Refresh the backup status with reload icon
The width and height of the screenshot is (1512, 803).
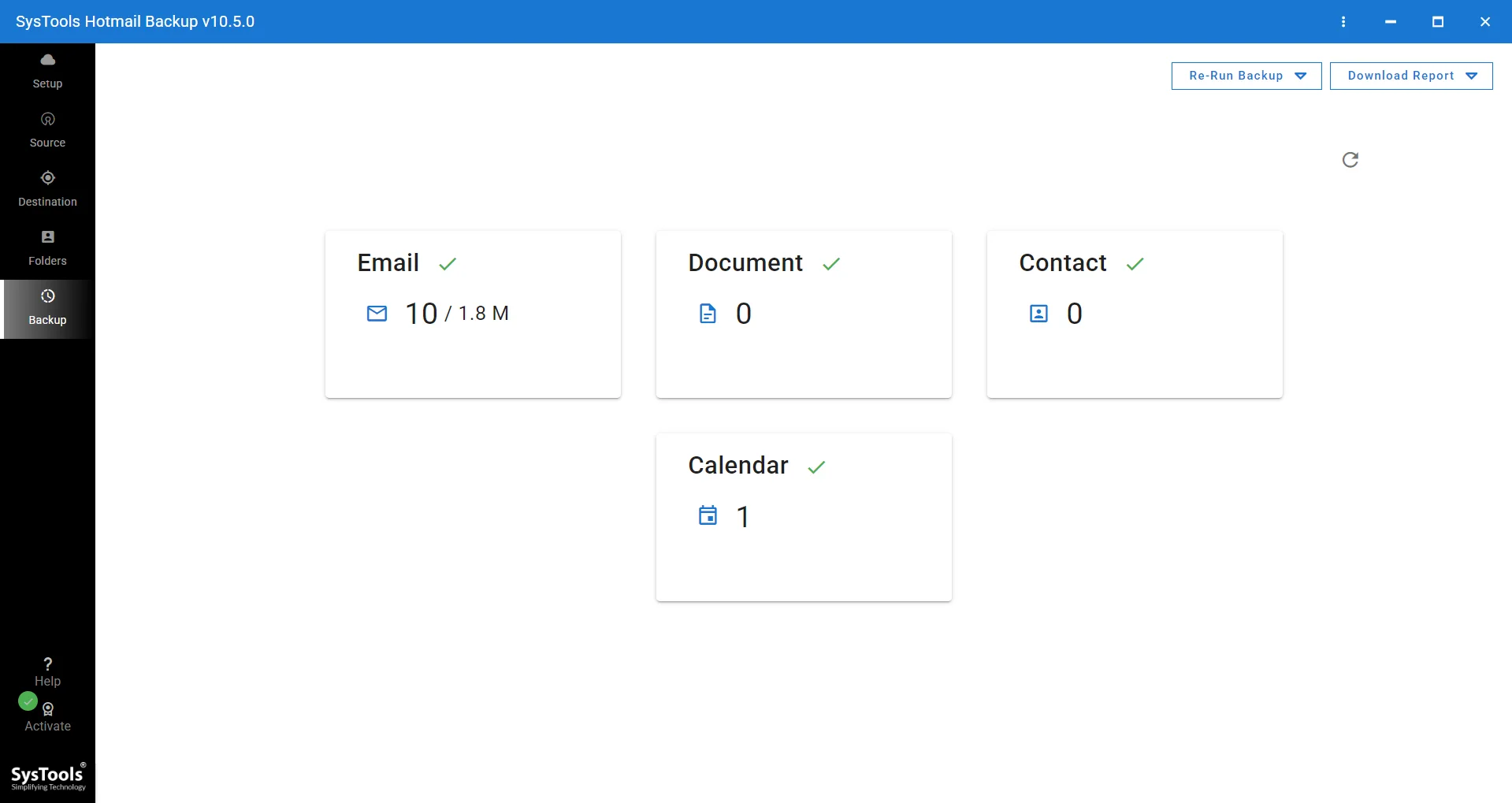point(1350,160)
